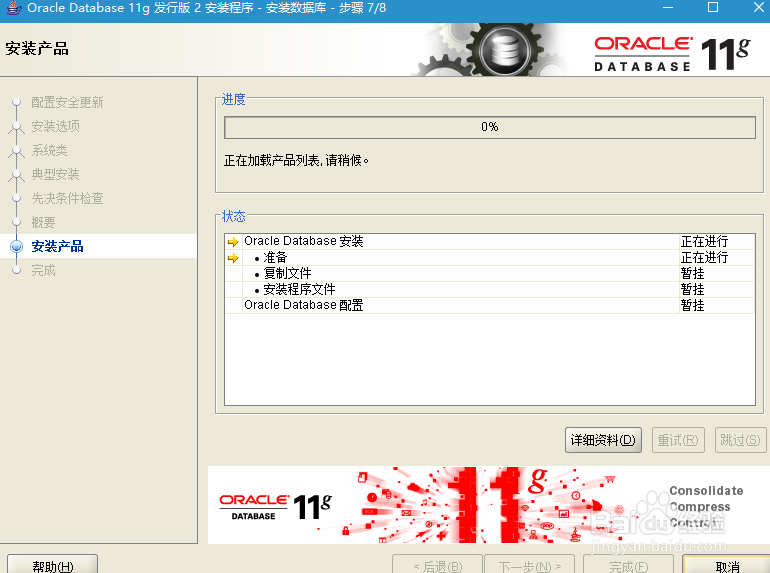
Task: Maximize the installer window
Action: [713, 7]
